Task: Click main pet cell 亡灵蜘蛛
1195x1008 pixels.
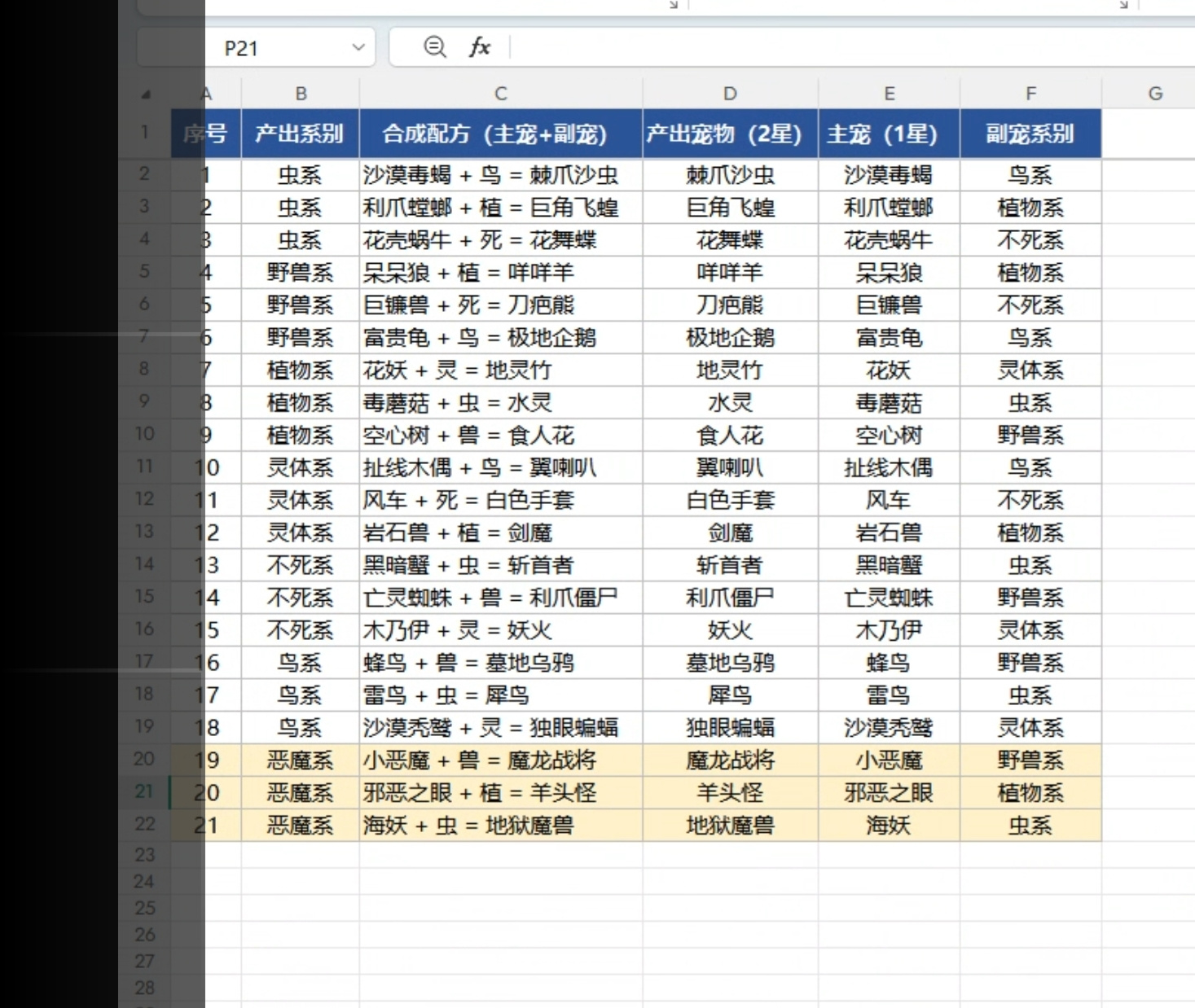Action: 889,598
